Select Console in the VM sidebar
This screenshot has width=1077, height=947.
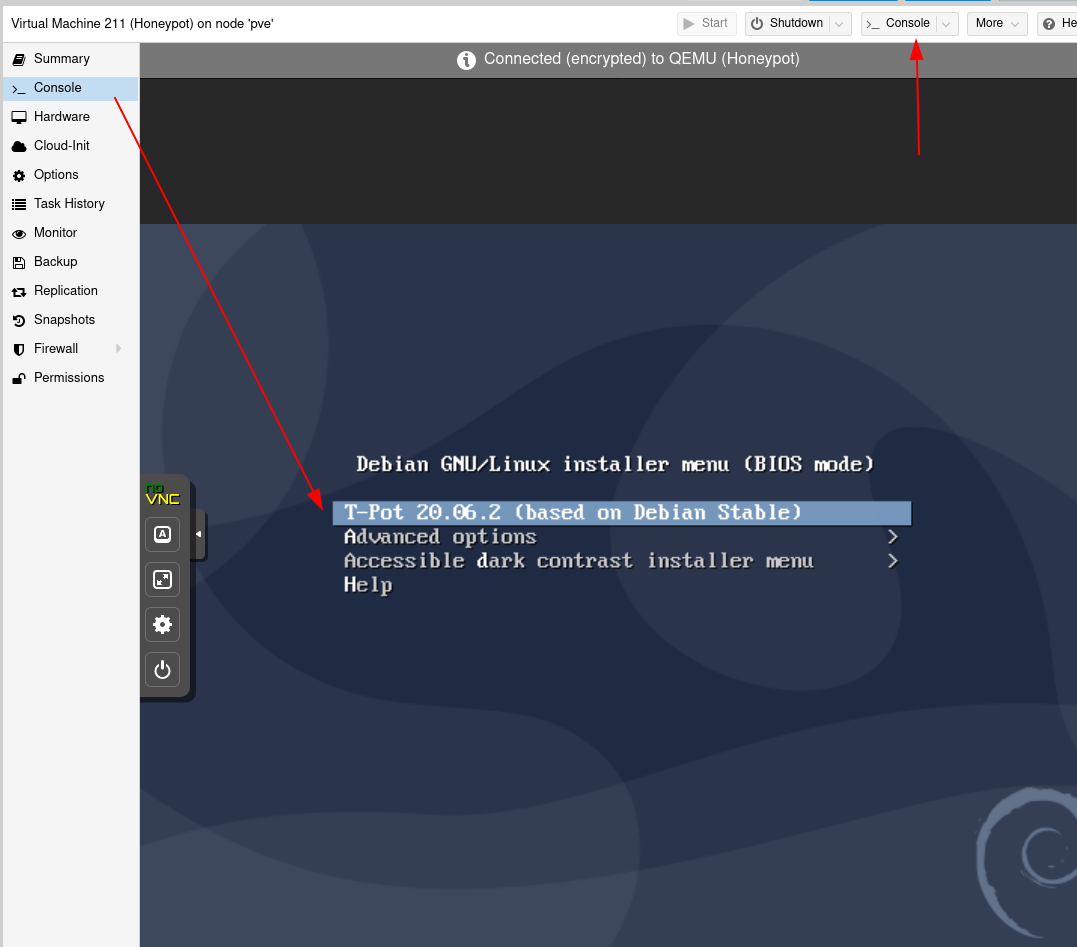pos(70,88)
